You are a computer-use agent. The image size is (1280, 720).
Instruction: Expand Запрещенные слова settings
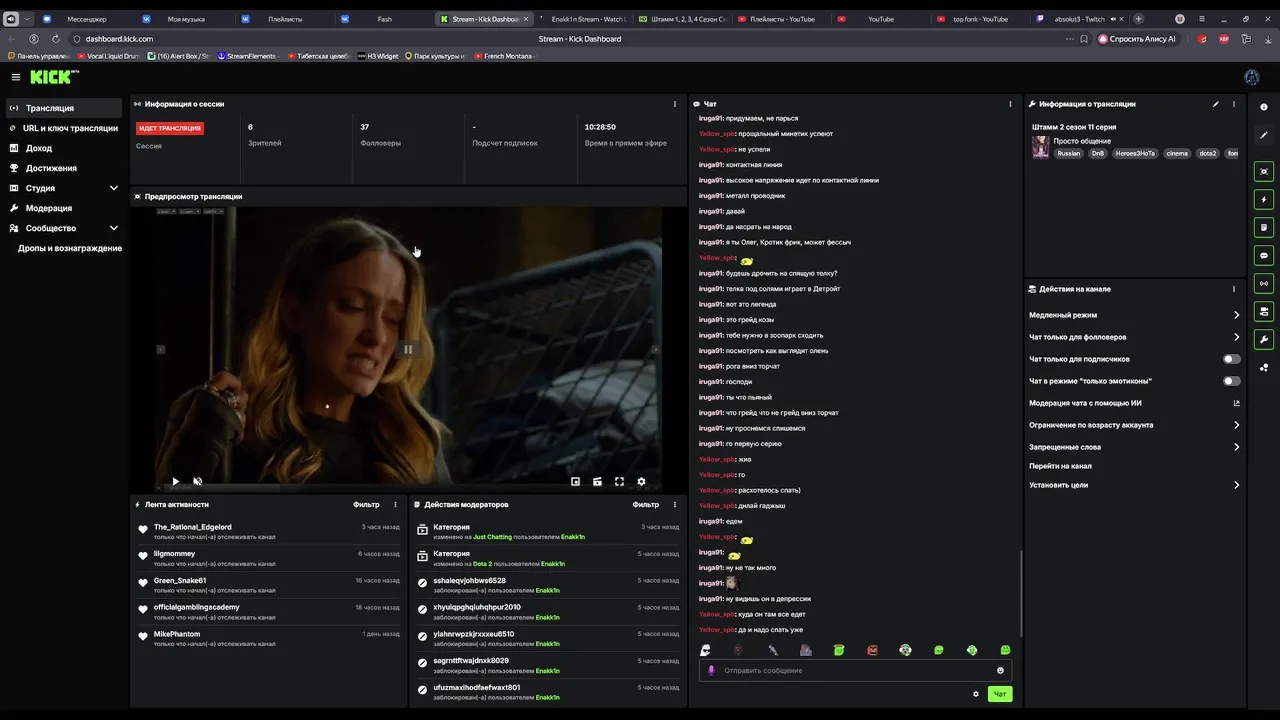pyautogui.click(x=1236, y=447)
